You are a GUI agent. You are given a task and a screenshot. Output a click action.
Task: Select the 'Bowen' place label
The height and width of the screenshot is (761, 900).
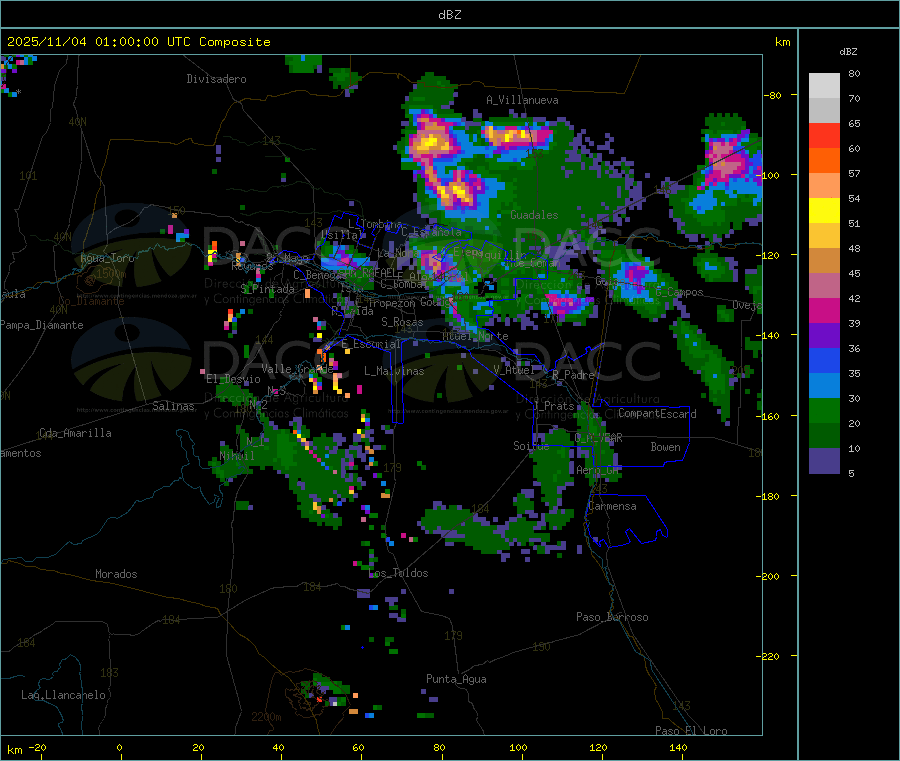[665, 447]
